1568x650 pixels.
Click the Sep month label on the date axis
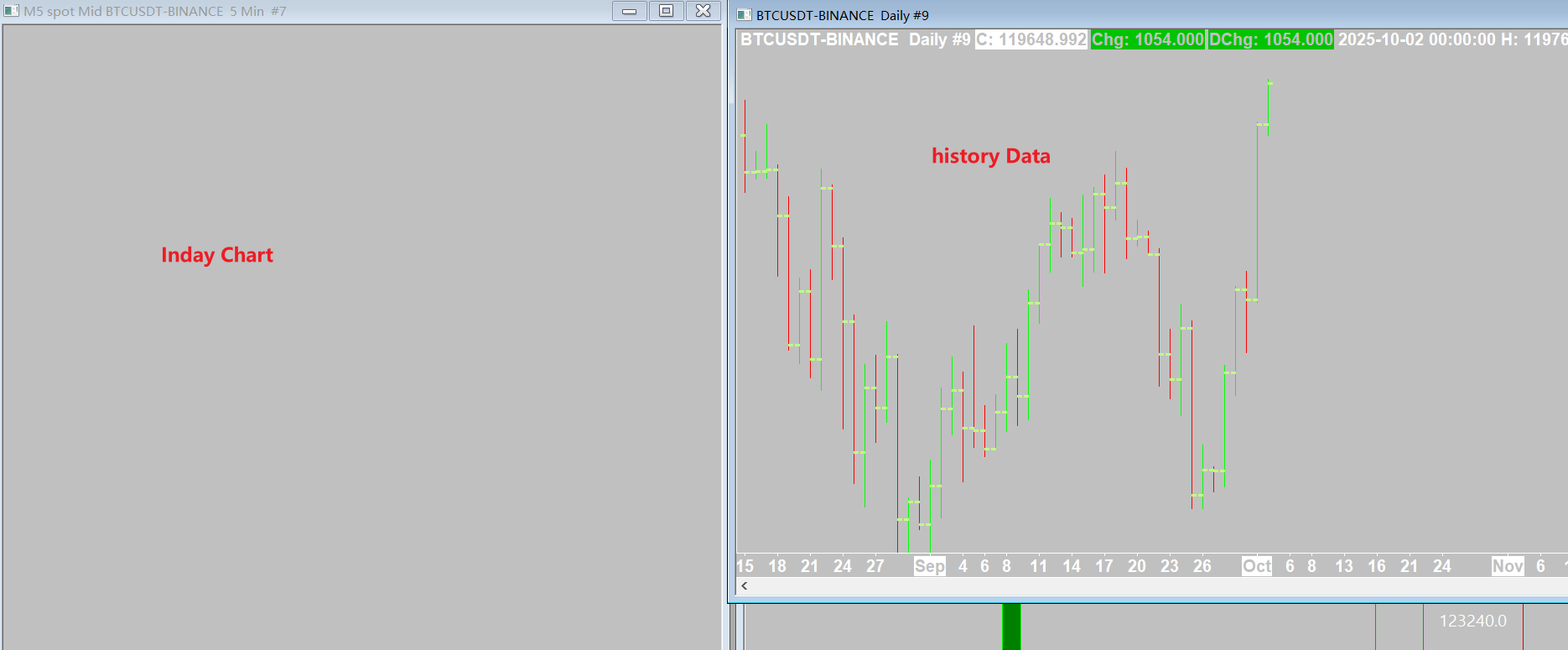(930, 566)
